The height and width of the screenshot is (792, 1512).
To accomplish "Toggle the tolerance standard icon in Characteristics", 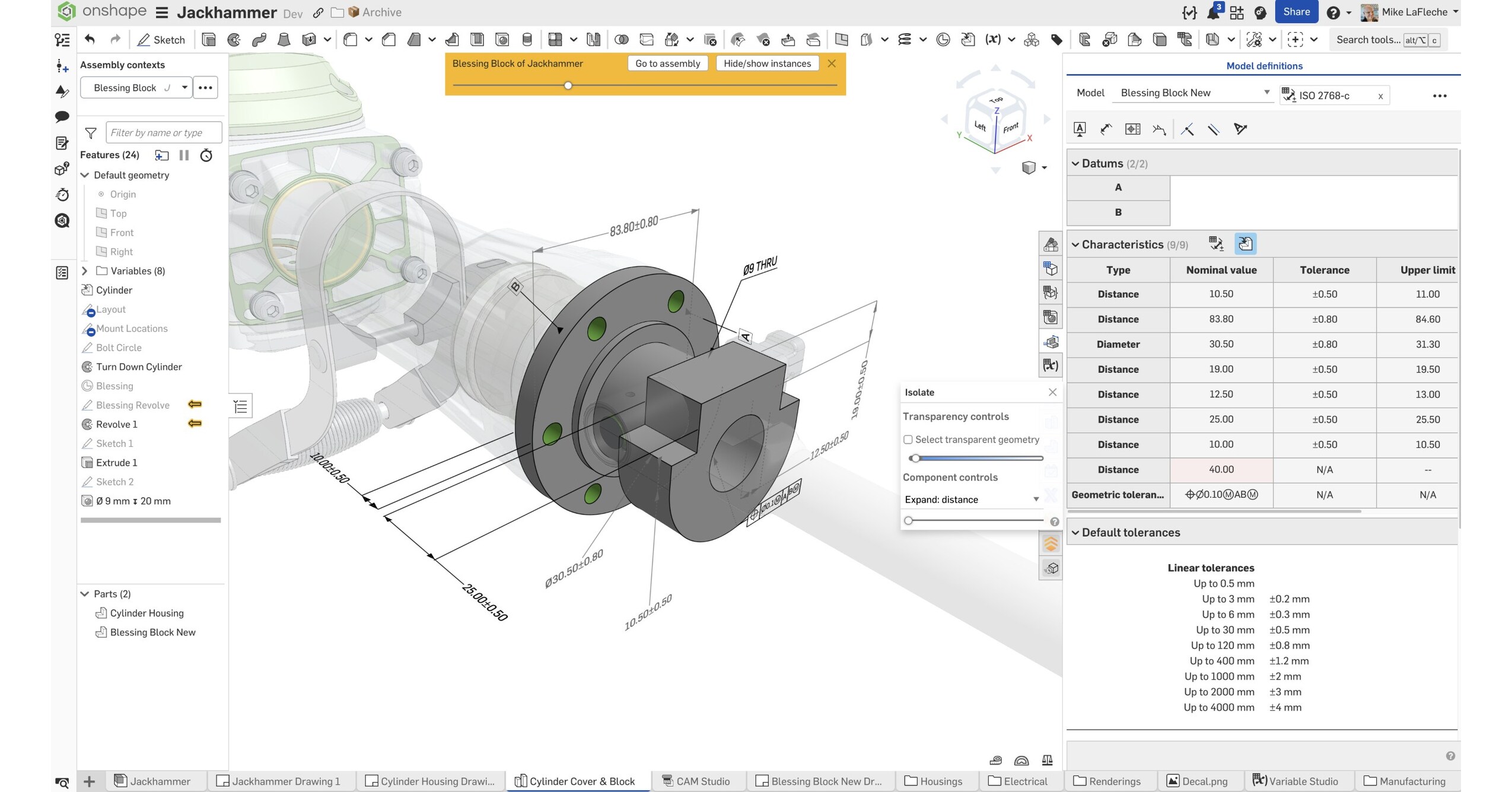I will 1215,244.
